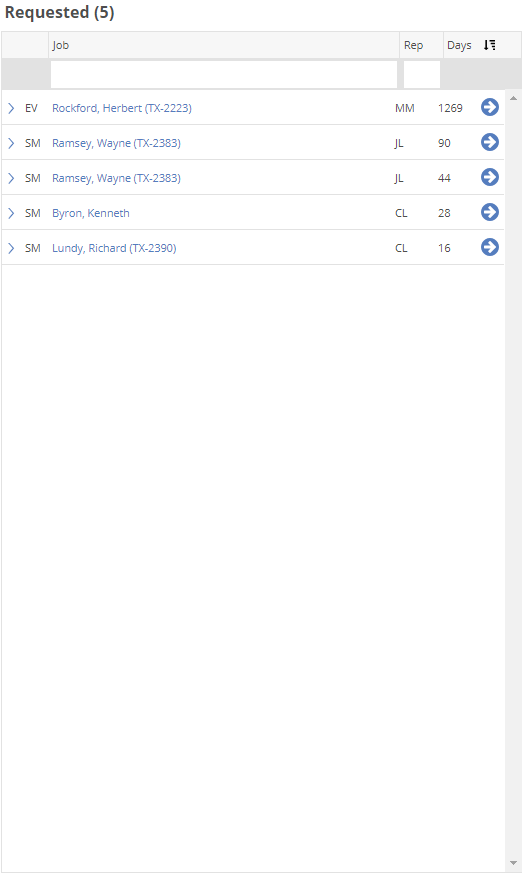
Task: Expand the Ramsey, Wayne row with 90 days
Action: 11,143
